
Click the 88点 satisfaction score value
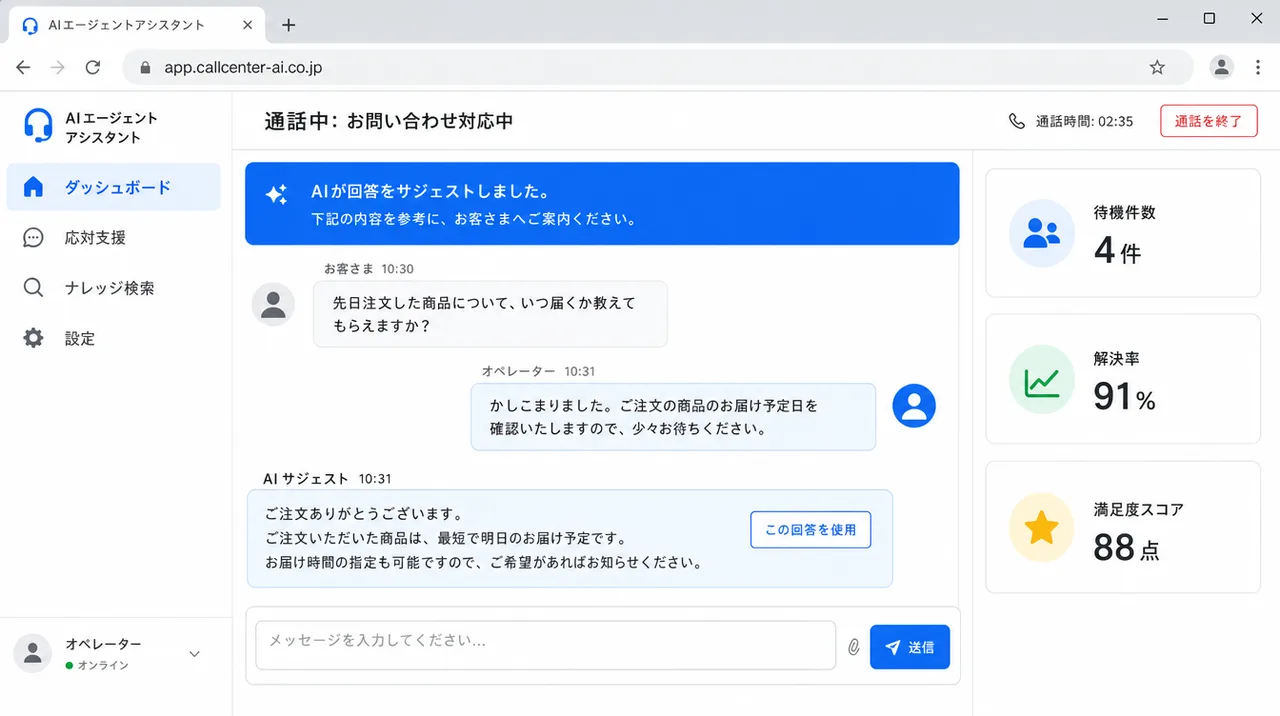click(x=1126, y=548)
